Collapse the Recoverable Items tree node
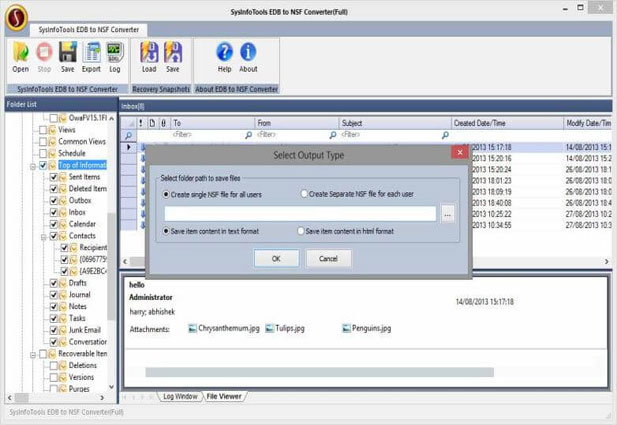The height and width of the screenshot is (425, 617). tap(33, 355)
